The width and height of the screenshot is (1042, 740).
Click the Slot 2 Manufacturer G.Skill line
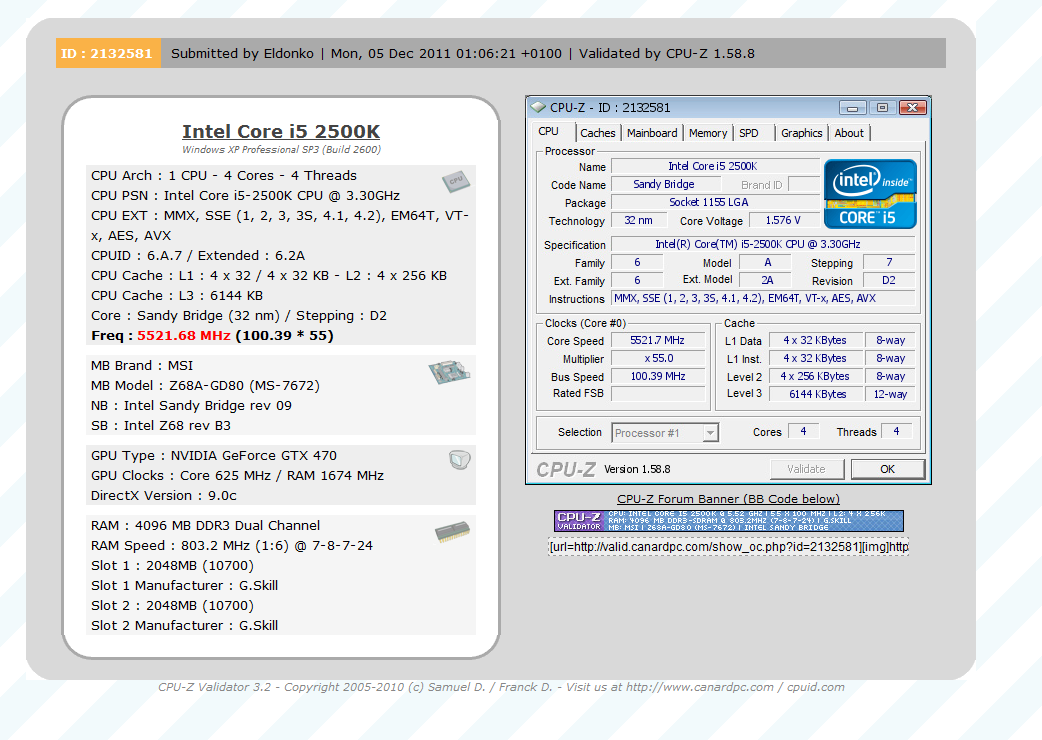pyautogui.click(x=185, y=625)
